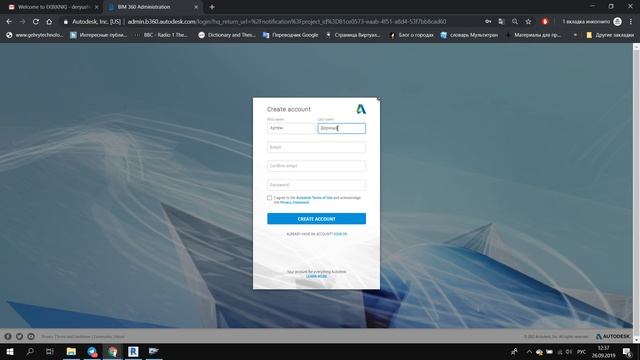Open the Facebook icon in the page footer
Viewport: 640px width, 360px height.
tap(8, 336)
